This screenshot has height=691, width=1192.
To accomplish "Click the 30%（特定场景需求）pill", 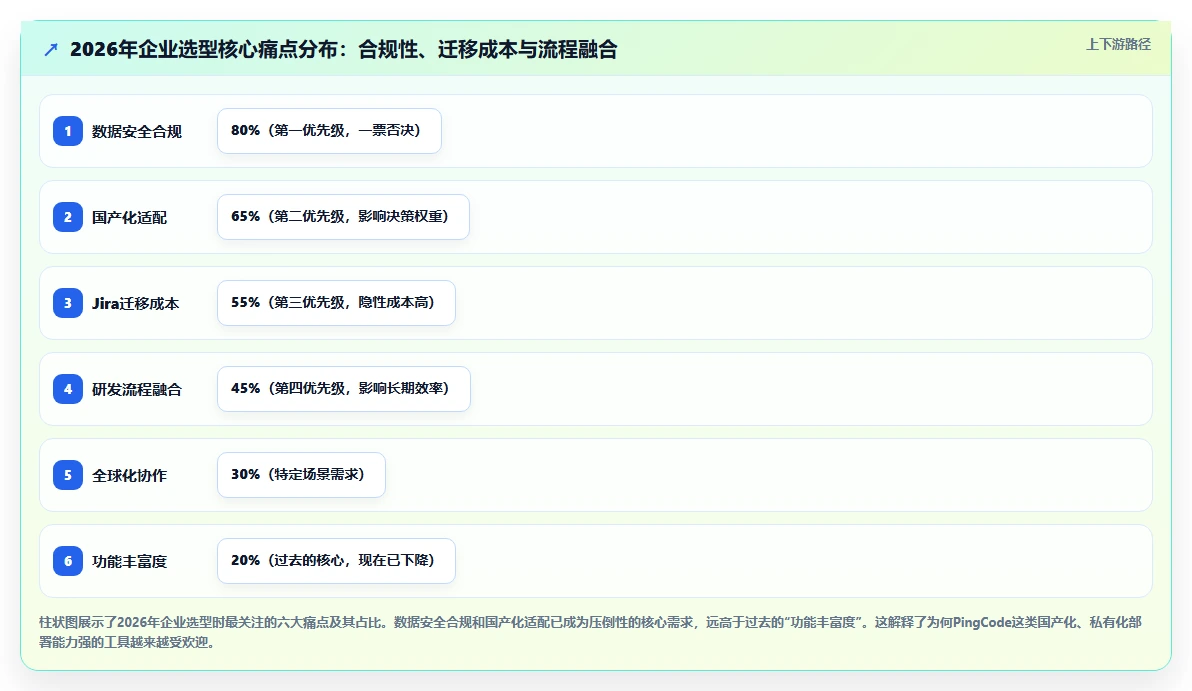I will click(301, 474).
